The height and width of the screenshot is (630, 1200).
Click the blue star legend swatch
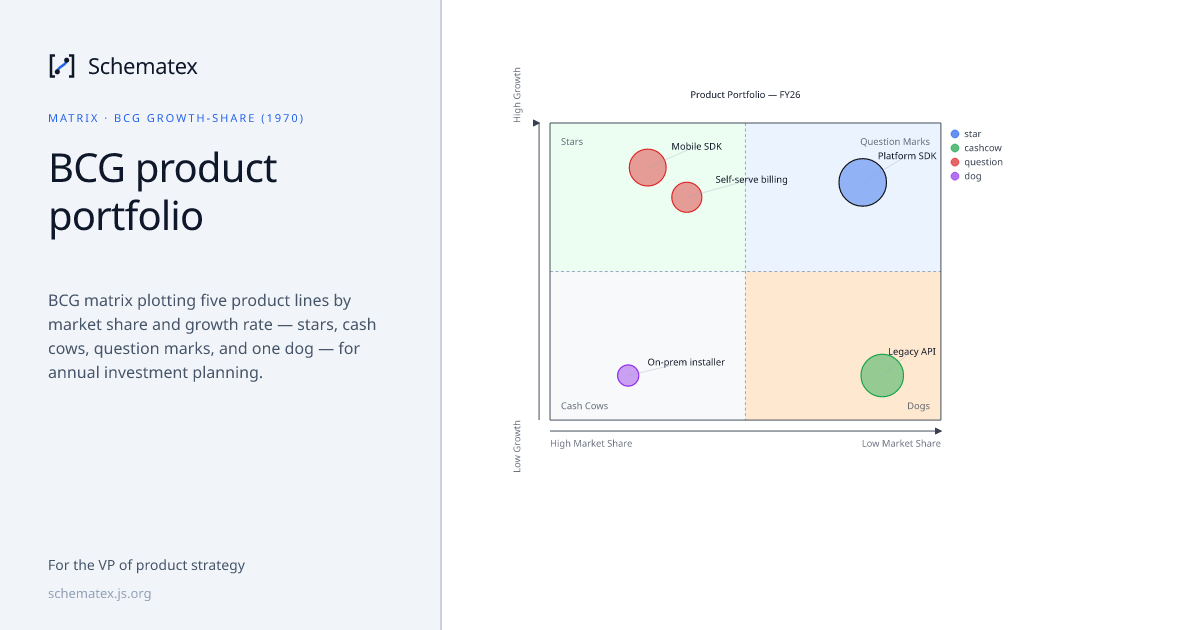(955, 134)
